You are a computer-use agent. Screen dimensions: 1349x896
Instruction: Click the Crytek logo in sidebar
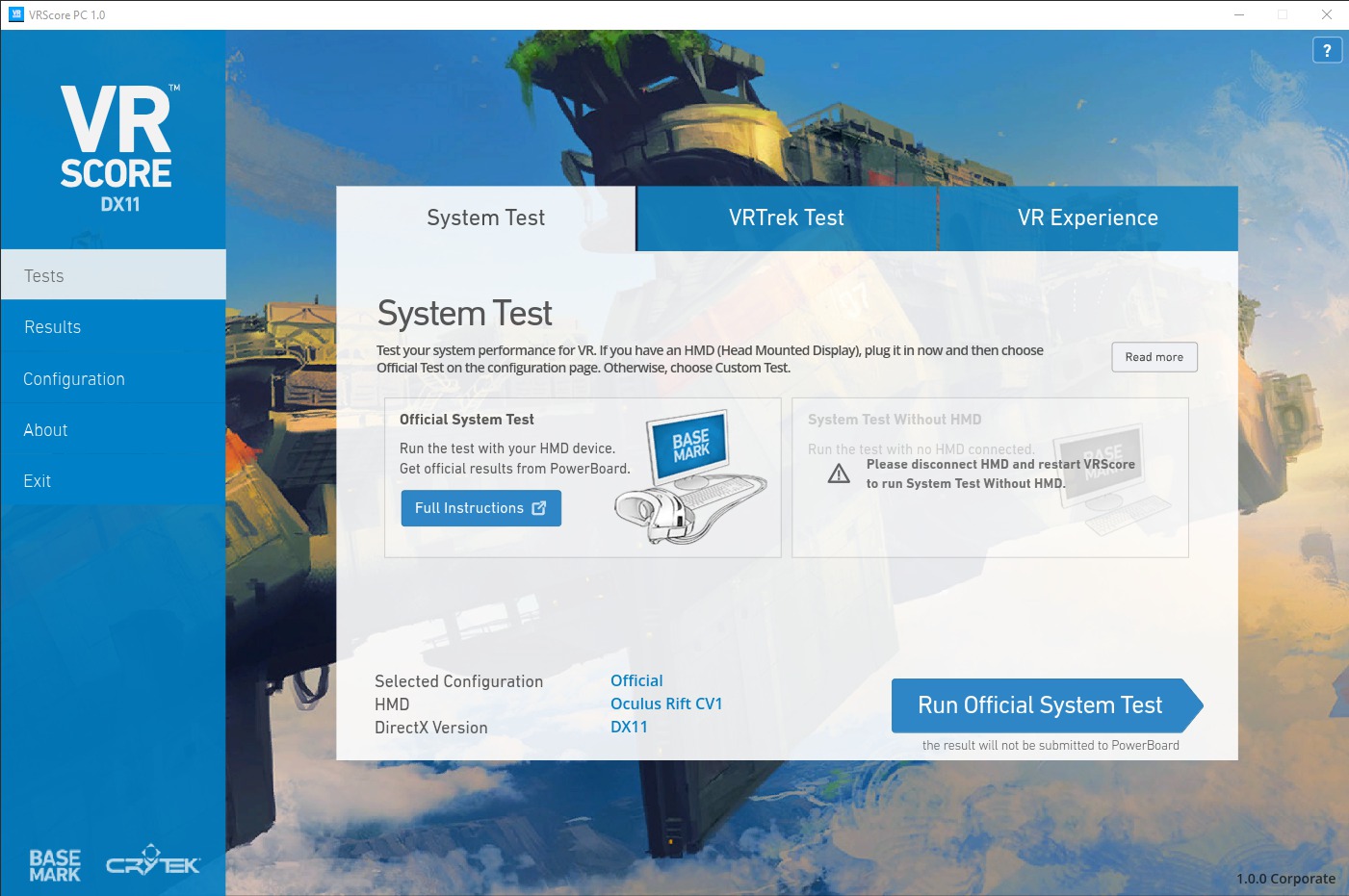(x=153, y=861)
